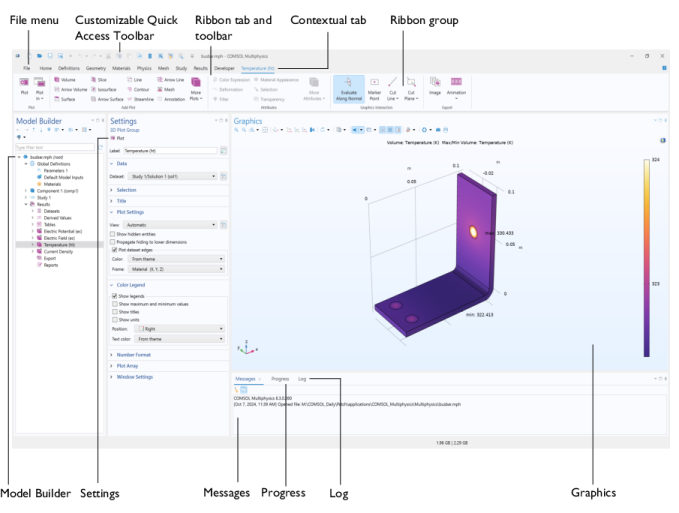
Task: Click the Plot icon in Settings
Action: [117, 138]
